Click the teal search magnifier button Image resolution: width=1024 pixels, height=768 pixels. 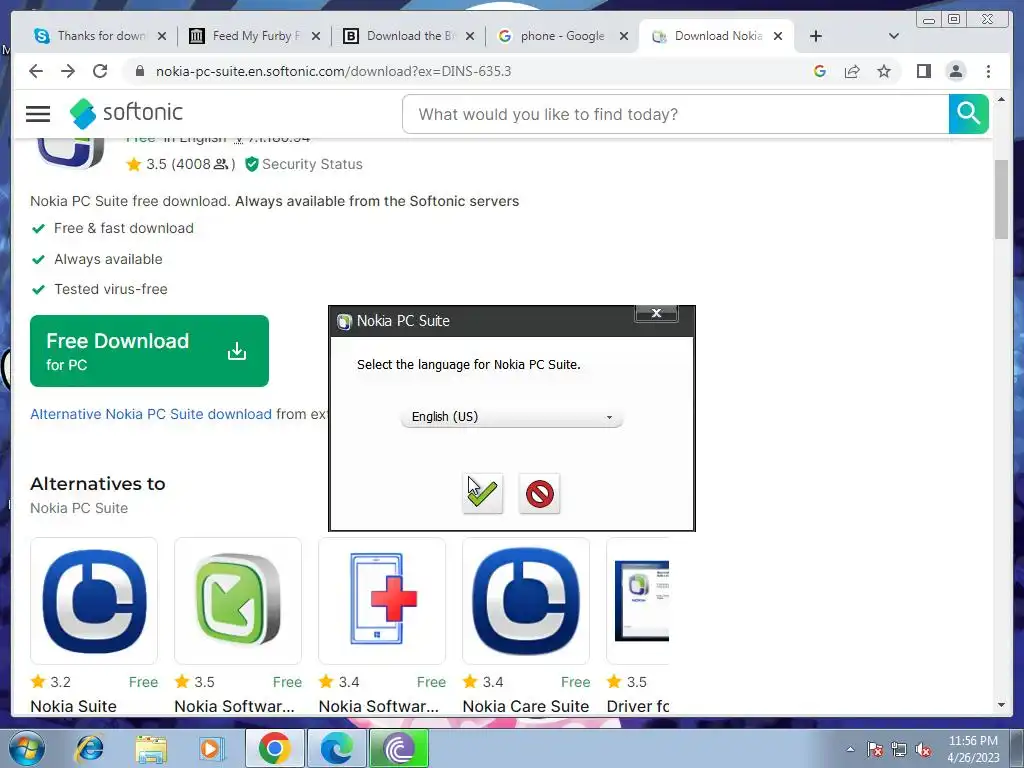point(968,114)
